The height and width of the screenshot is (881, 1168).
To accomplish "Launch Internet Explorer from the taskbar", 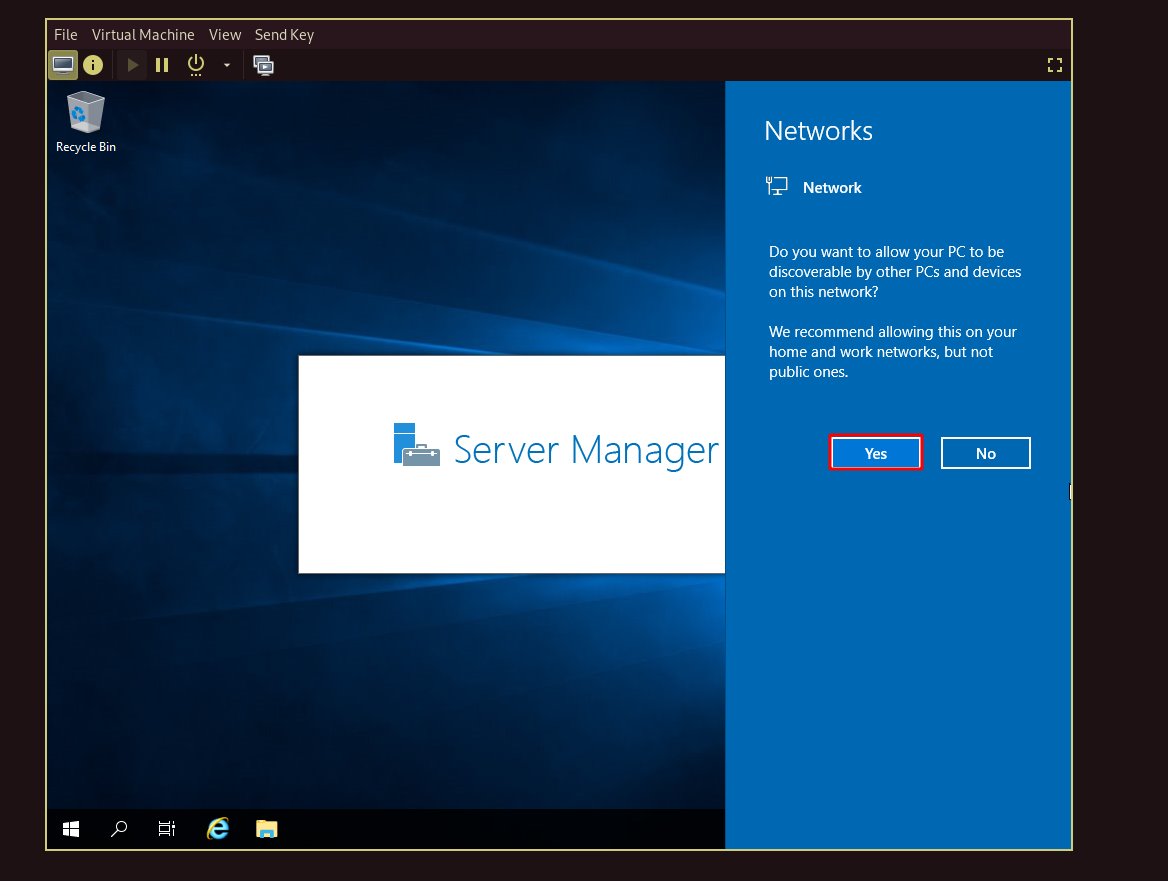I will (218, 829).
